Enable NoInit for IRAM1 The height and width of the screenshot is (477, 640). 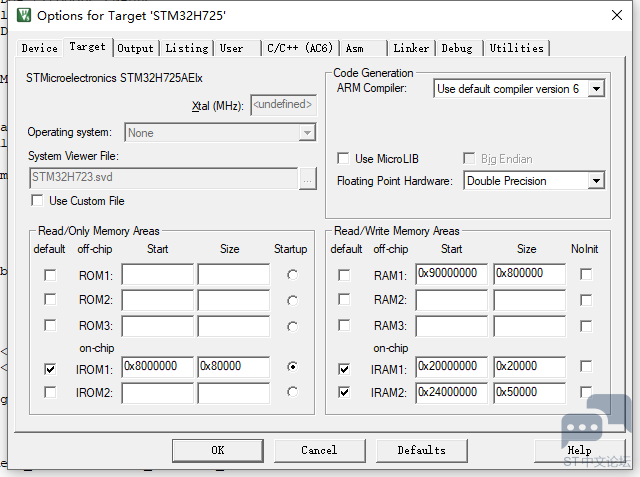tap(586, 366)
